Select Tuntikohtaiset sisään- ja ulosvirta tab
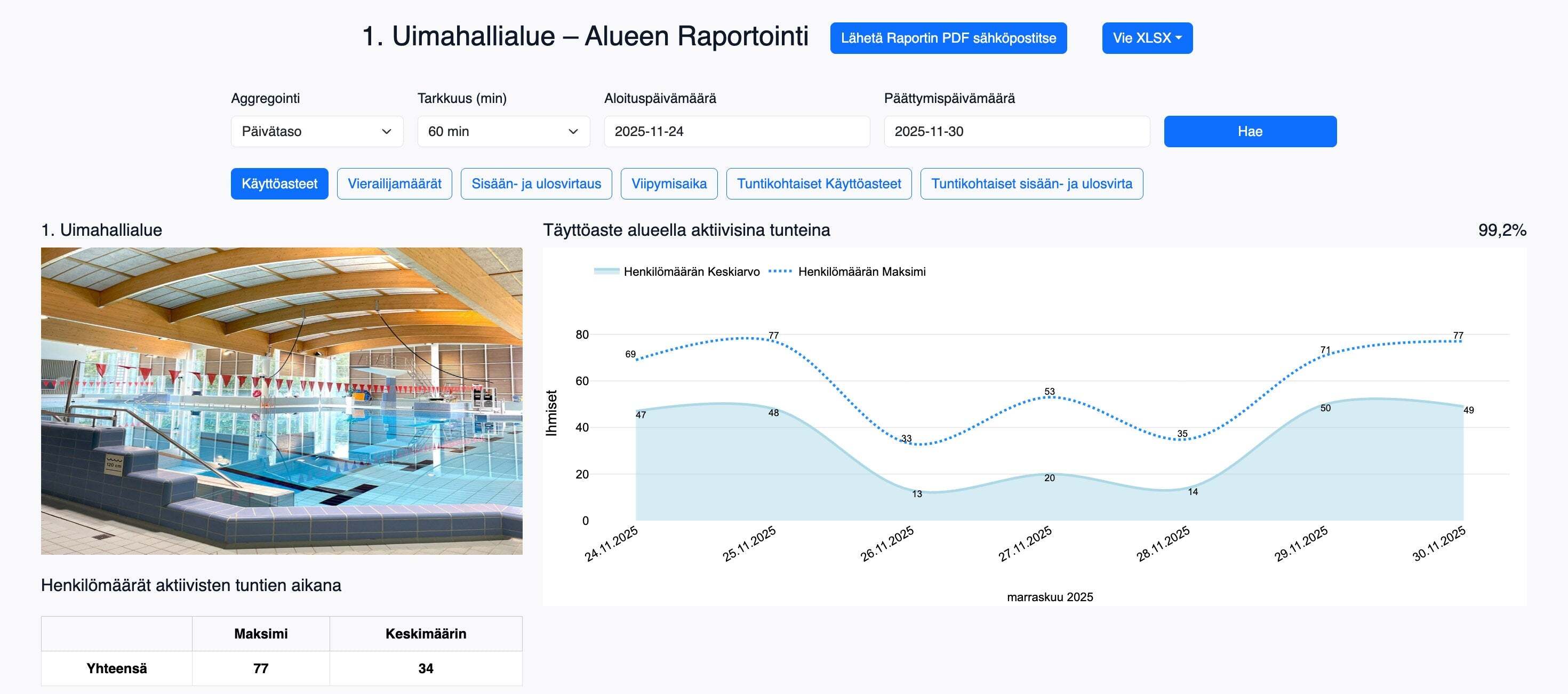Image resolution: width=1568 pixels, height=694 pixels. pyautogui.click(x=1031, y=184)
